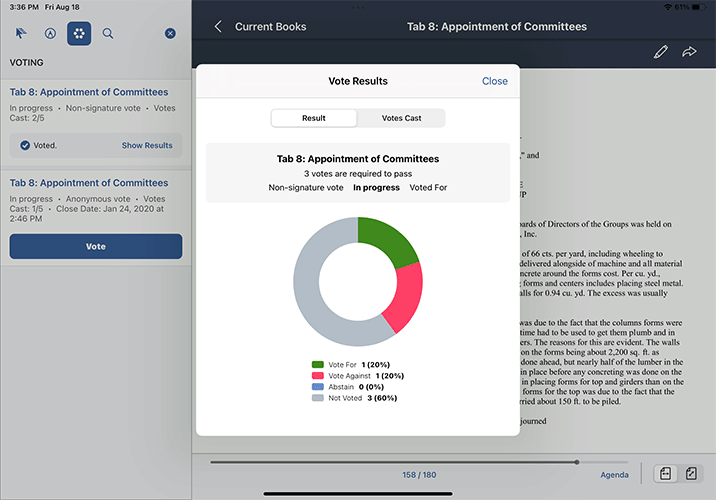The width and height of the screenshot is (716, 500).
Task: Switch to fit-width page view icon
Action: pyautogui.click(x=664, y=474)
